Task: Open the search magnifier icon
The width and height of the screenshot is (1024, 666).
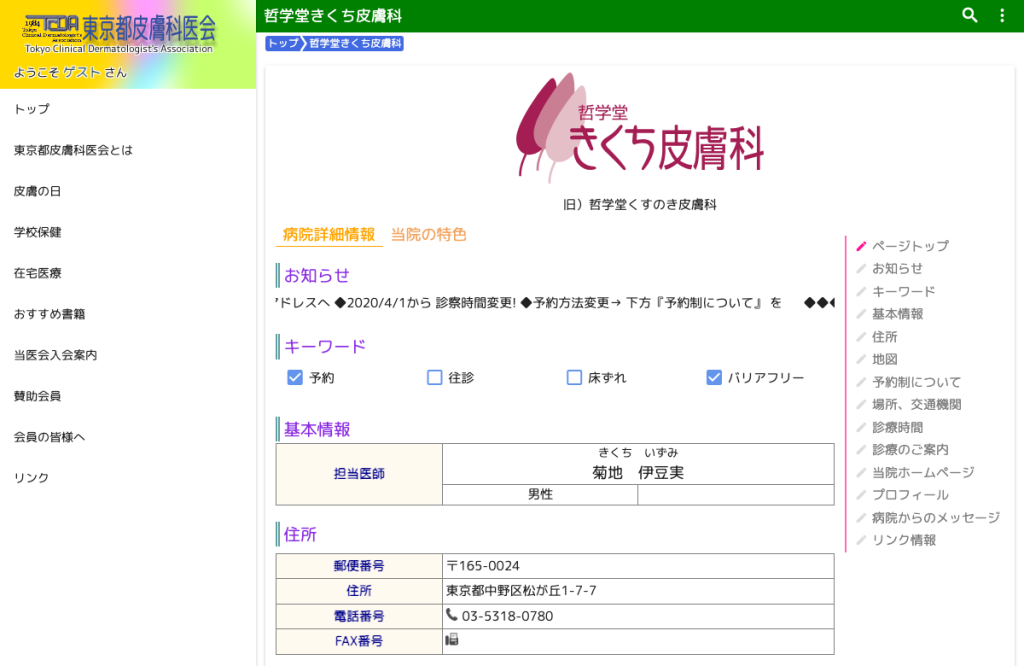Action: (x=970, y=15)
